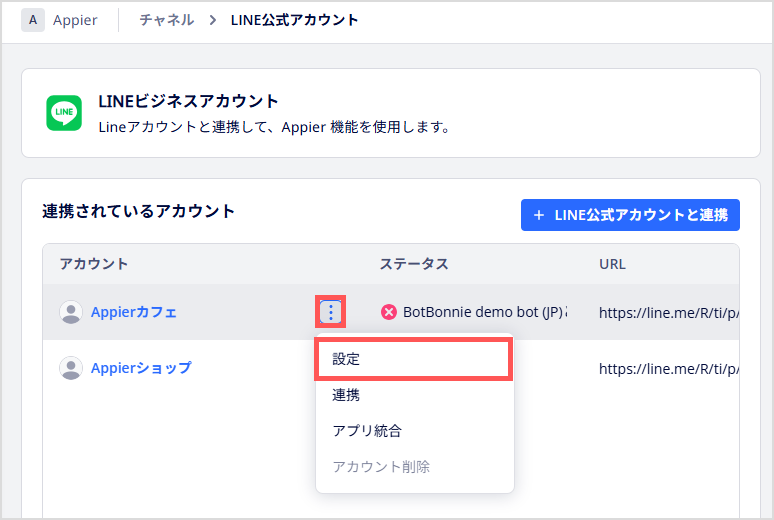Click the Appierショップ line.me URL
Screen dimensions: 774x520
tap(669, 368)
